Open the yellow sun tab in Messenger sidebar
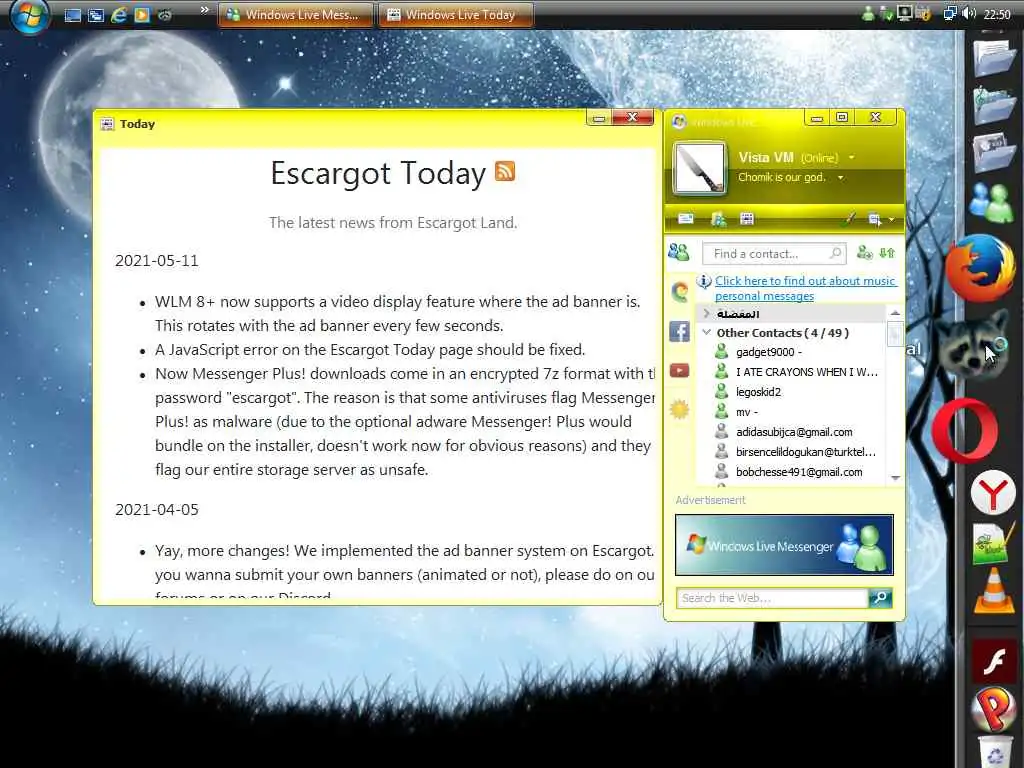This screenshot has height=768, width=1024. point(679,410)
